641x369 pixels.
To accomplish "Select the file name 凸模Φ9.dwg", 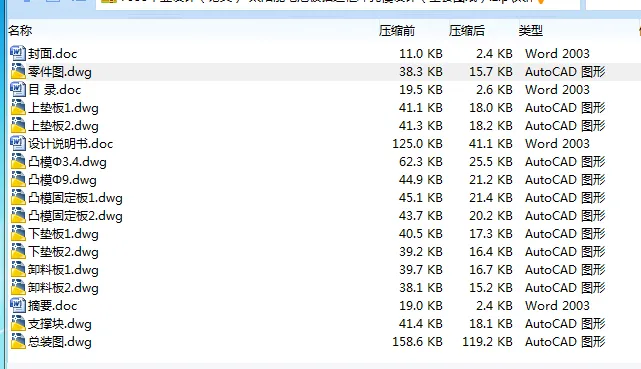I will 62,179.
